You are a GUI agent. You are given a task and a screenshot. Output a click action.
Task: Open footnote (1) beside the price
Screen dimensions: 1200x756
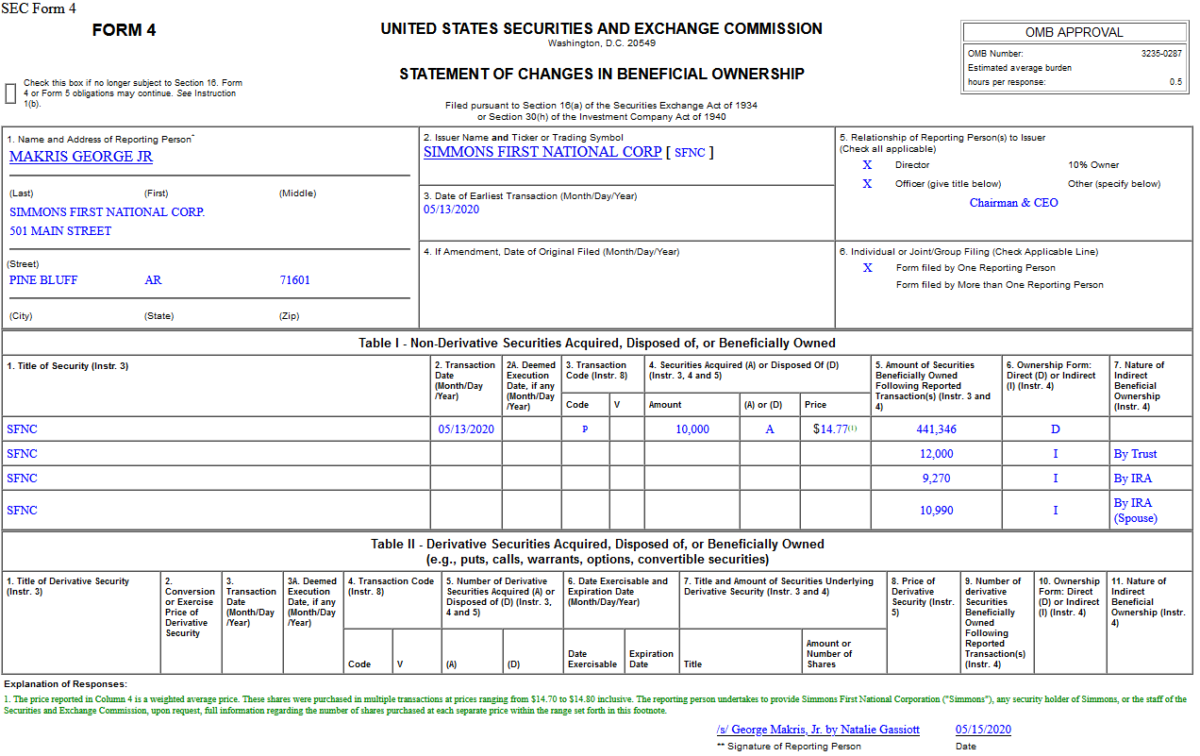(x=853, y=428)
